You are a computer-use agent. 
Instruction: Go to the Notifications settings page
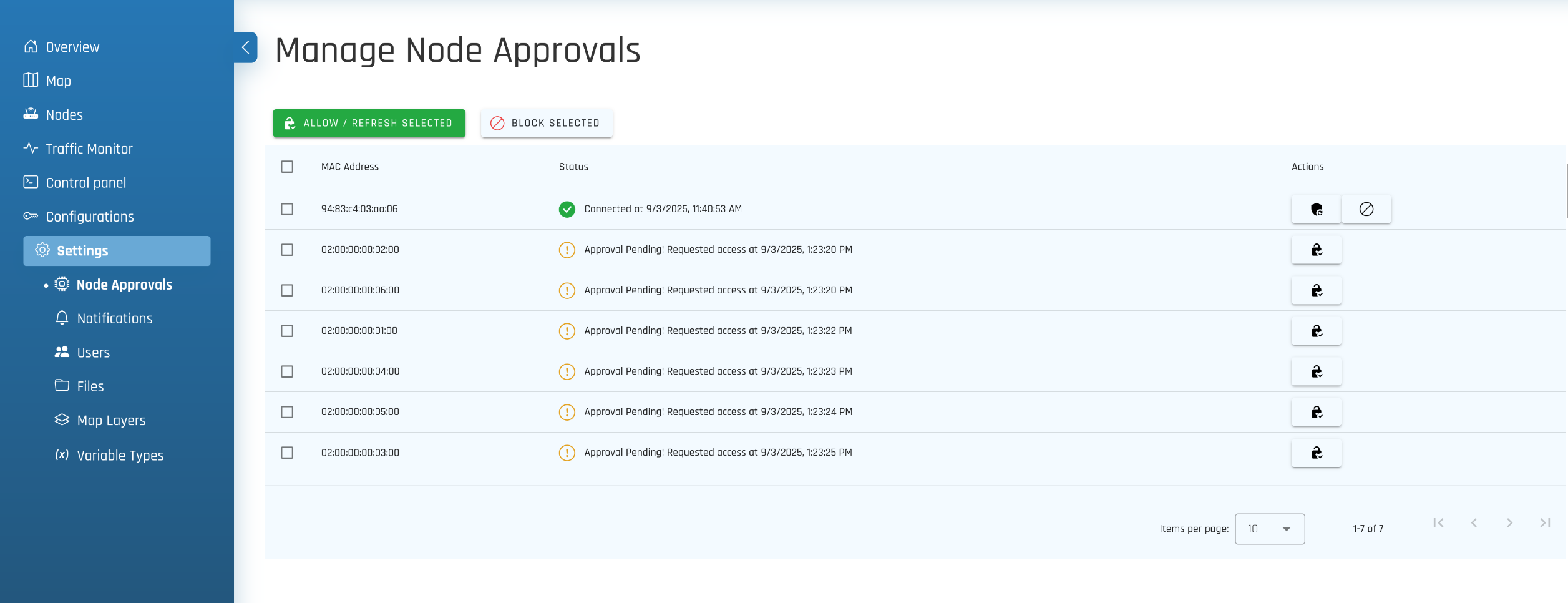click(114, 318)
